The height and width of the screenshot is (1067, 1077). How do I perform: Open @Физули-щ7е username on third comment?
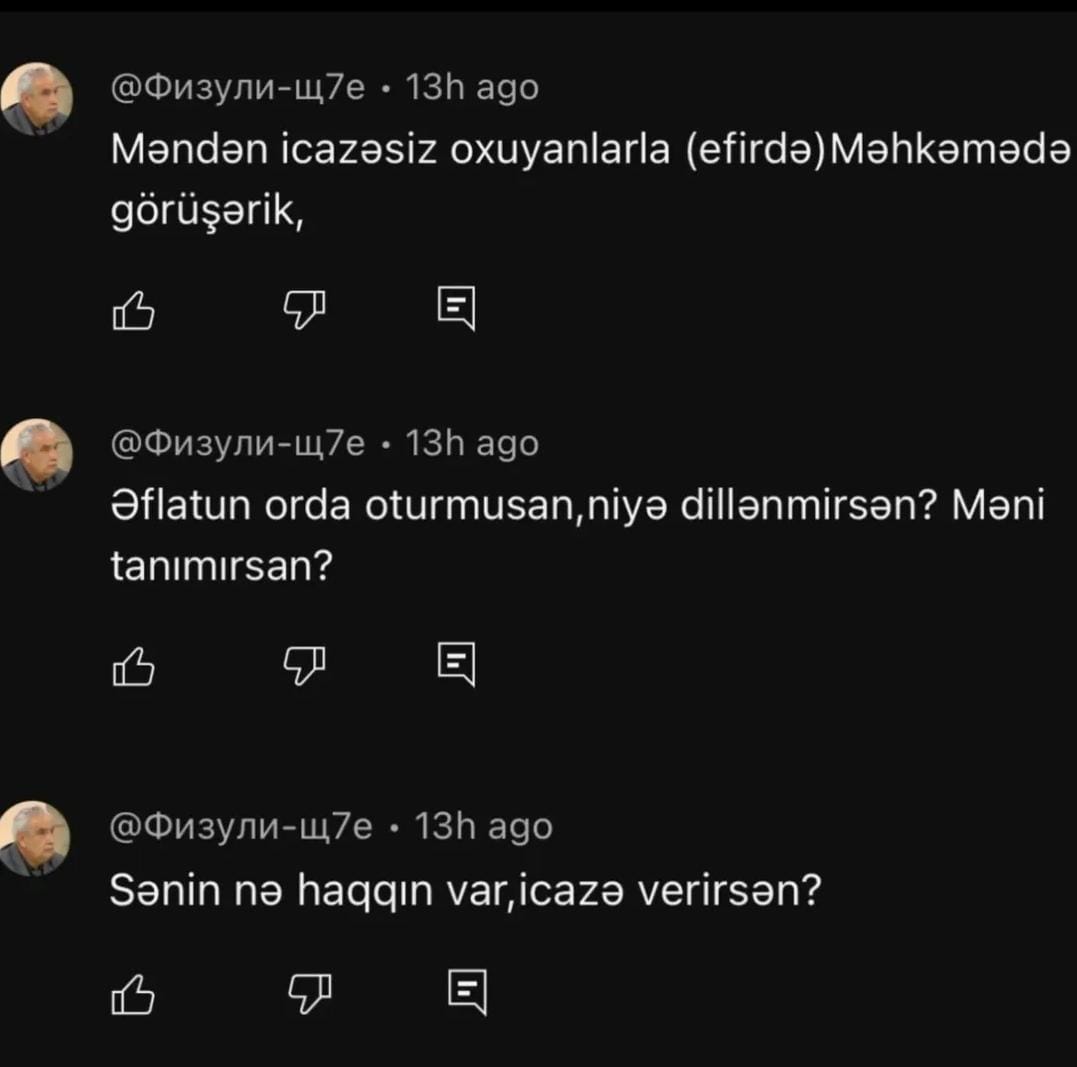pyautogui.click(x=241, y=826)
